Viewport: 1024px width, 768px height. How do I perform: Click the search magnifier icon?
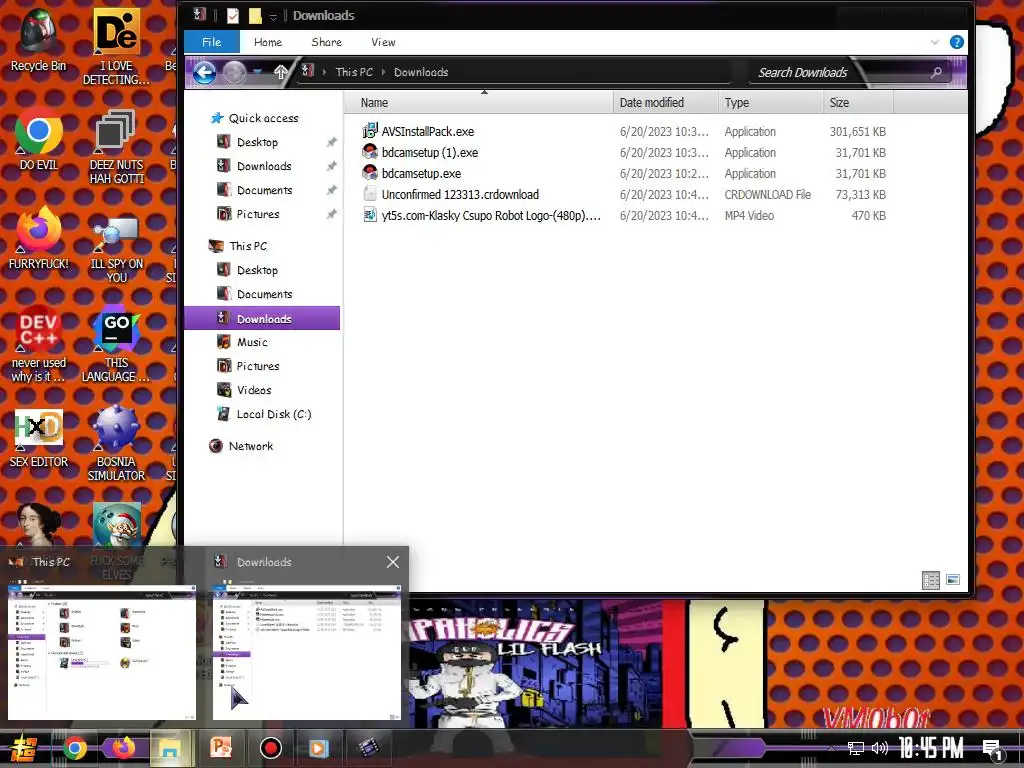click(936, 72)
